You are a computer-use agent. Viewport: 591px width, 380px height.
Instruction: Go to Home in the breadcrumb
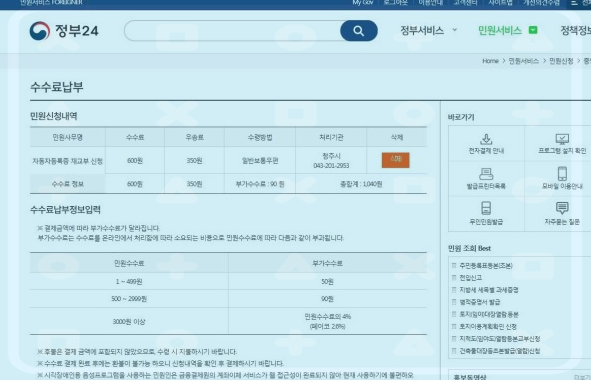(490, 61)
